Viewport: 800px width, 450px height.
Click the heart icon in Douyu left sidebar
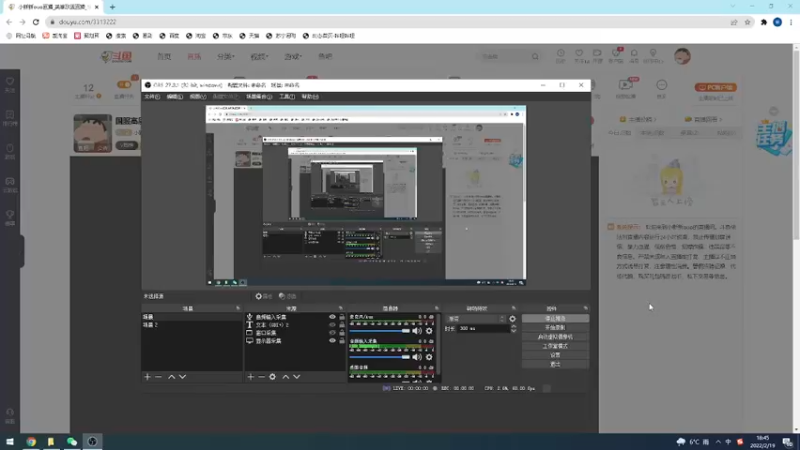pos(10,82)
